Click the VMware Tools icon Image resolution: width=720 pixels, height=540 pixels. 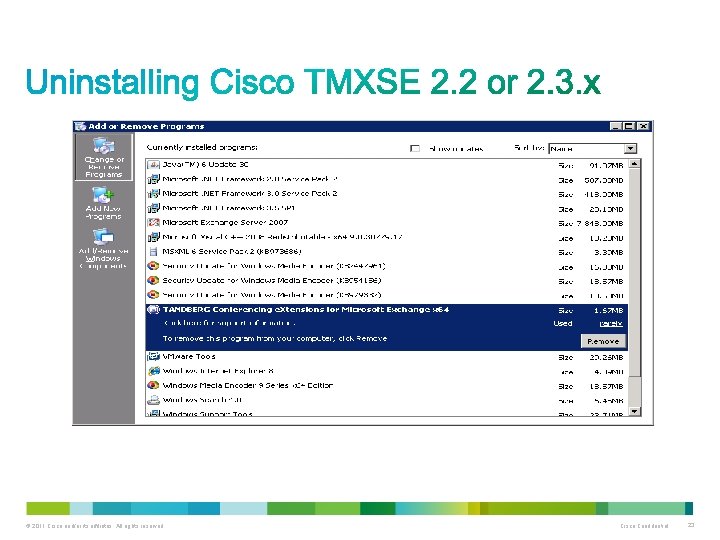tap(153, 356)
